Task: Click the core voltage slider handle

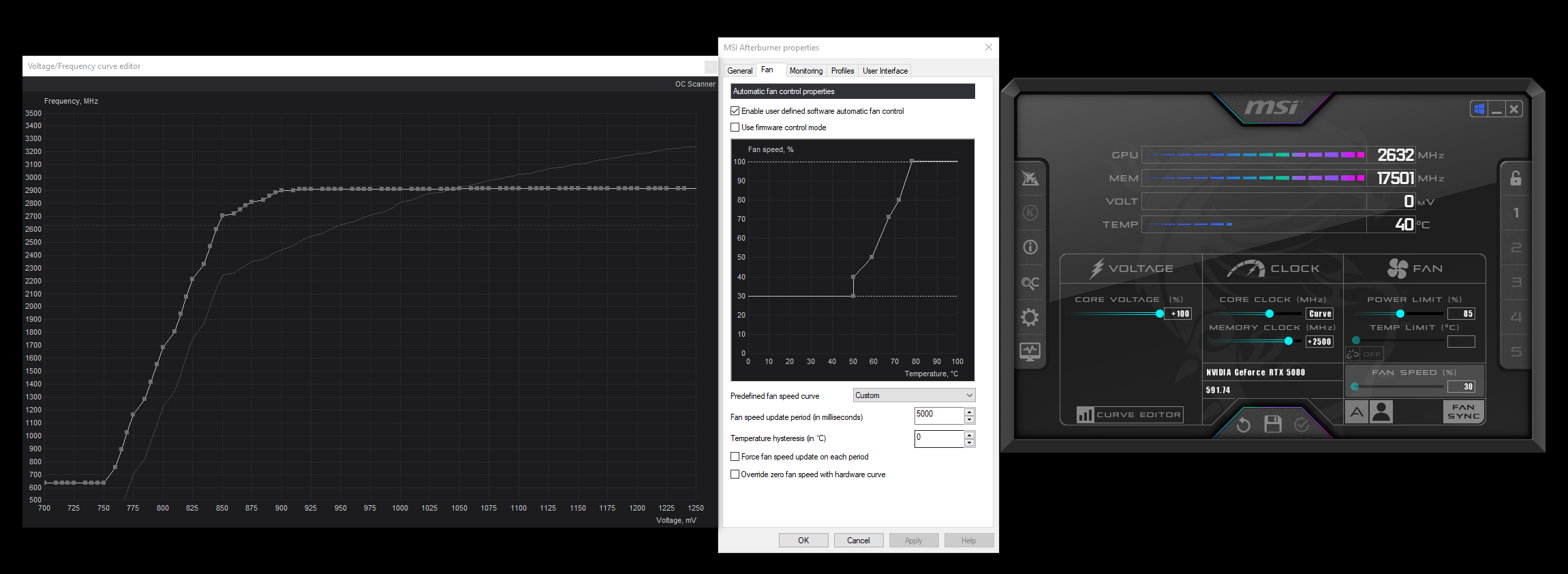Action: click(1159, 314)
